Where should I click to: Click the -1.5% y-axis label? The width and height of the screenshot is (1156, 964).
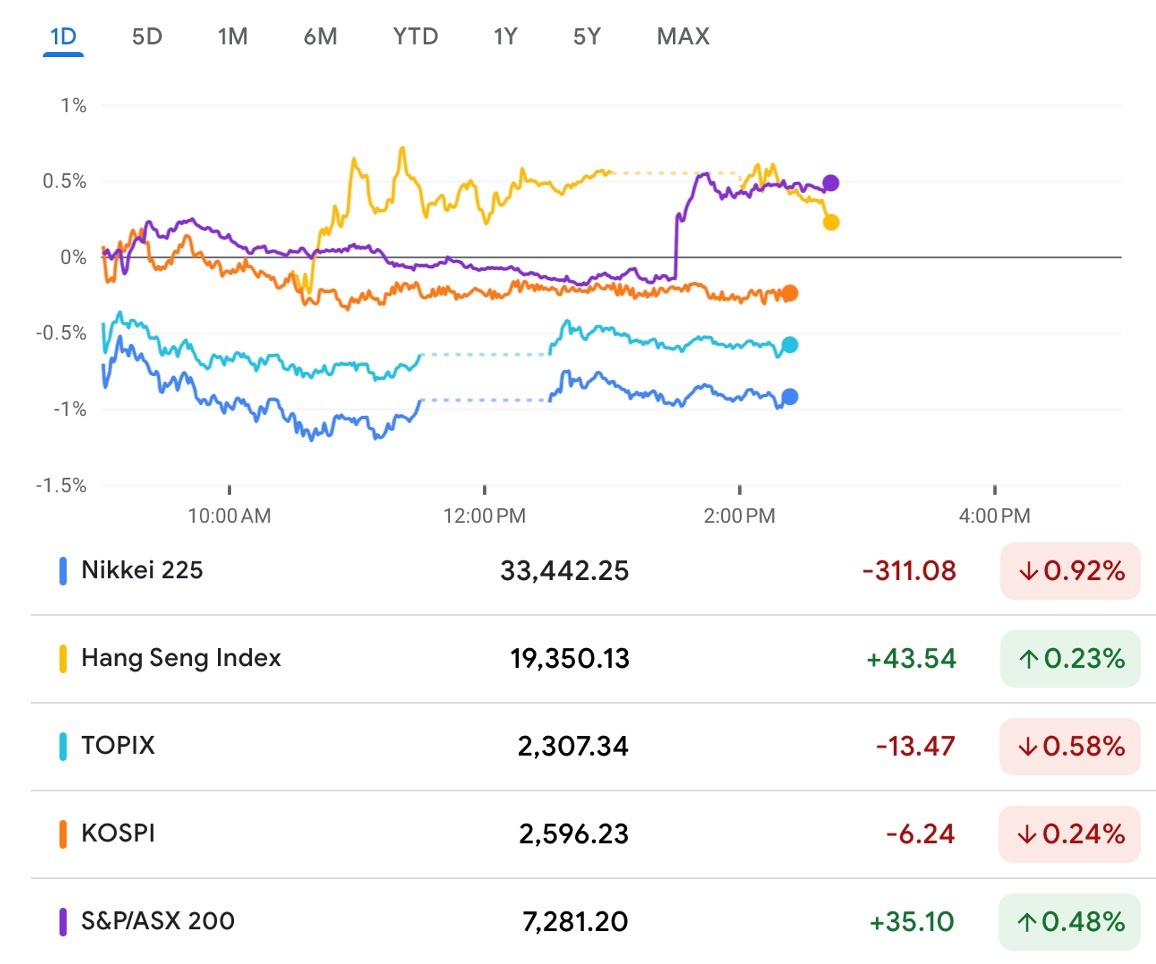tap(61, 486)
